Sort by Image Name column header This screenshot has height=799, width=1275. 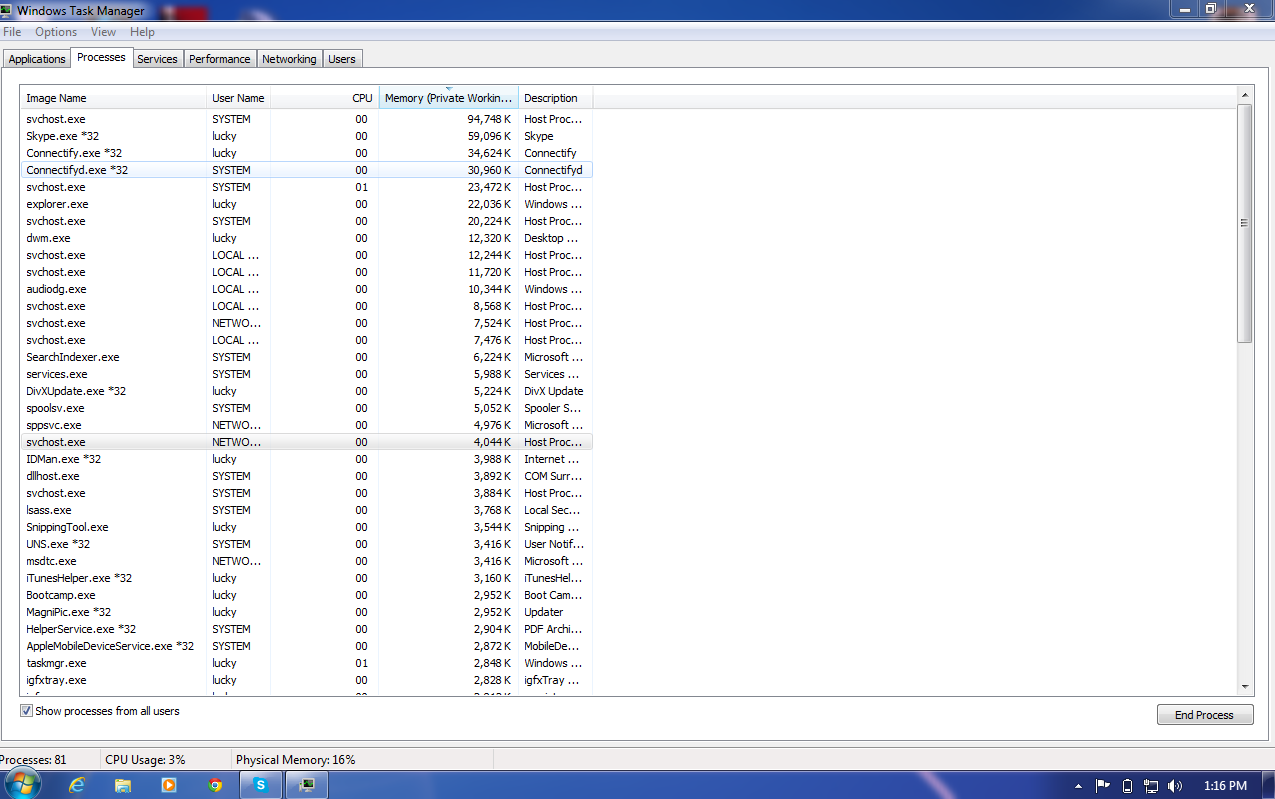[113, 98]
